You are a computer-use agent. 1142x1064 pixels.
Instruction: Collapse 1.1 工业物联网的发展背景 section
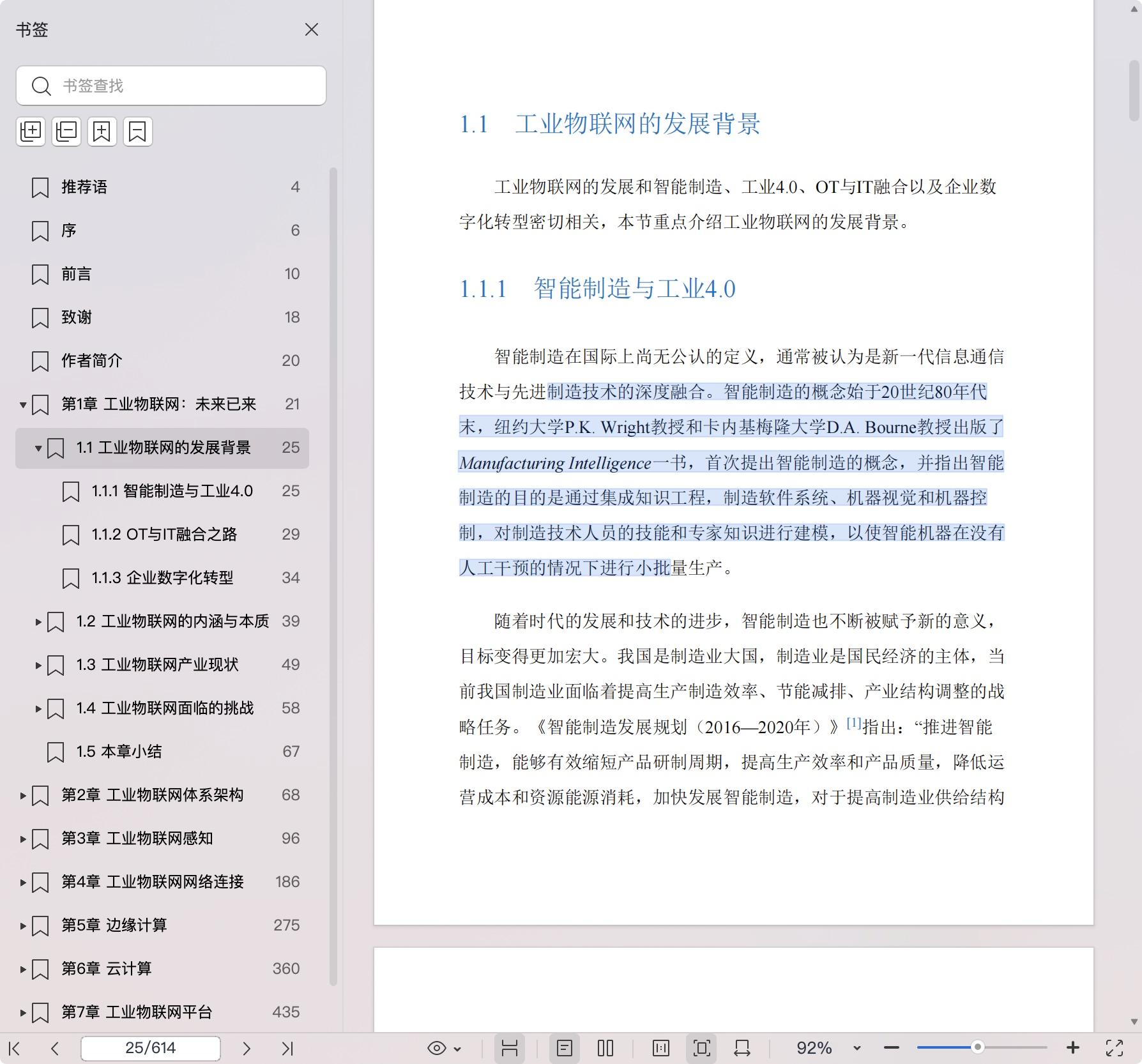click(x=38, y=448)
